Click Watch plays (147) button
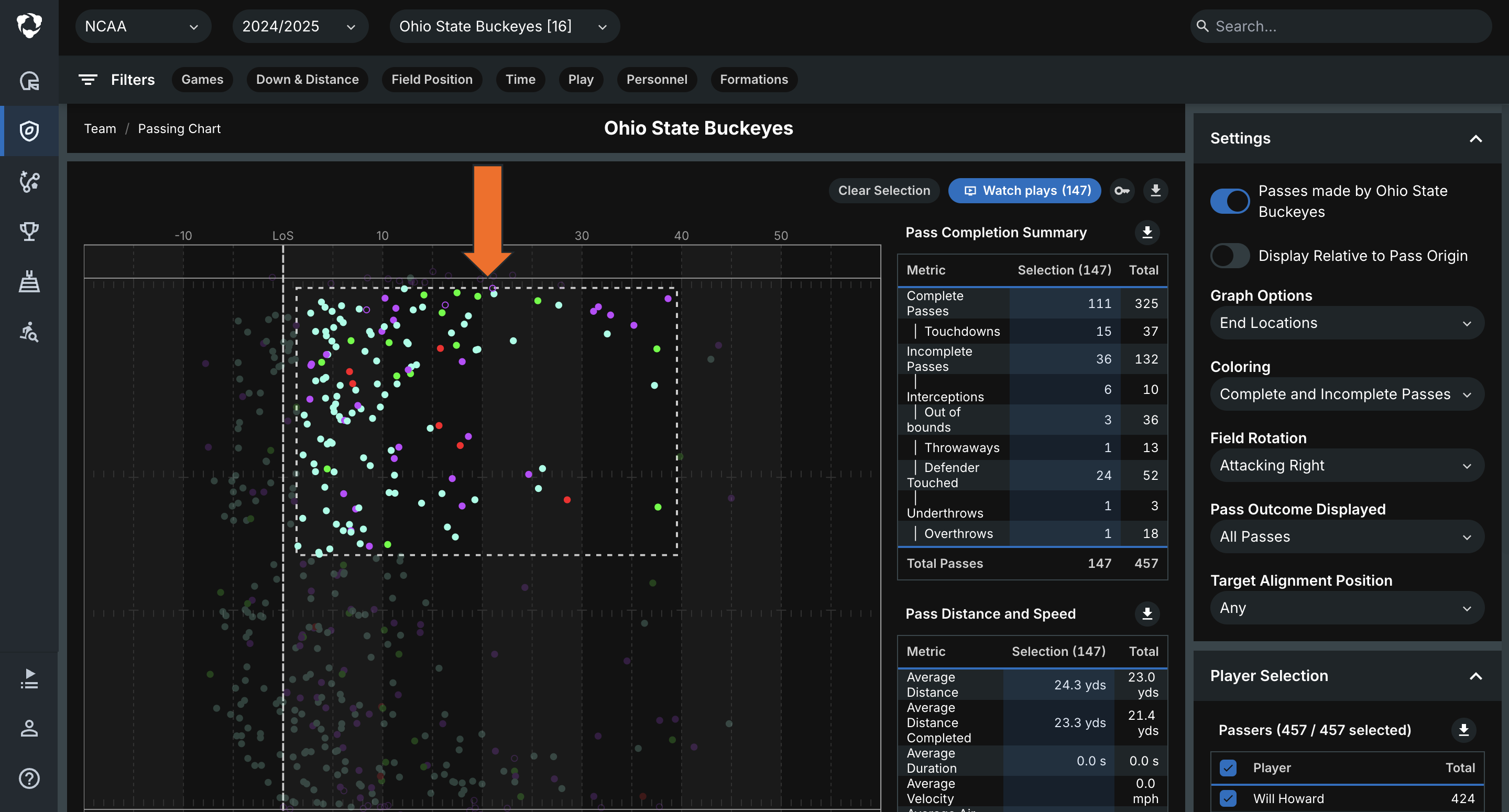The height and width of the screenshot is (812, 1509). click(1024, 190)
